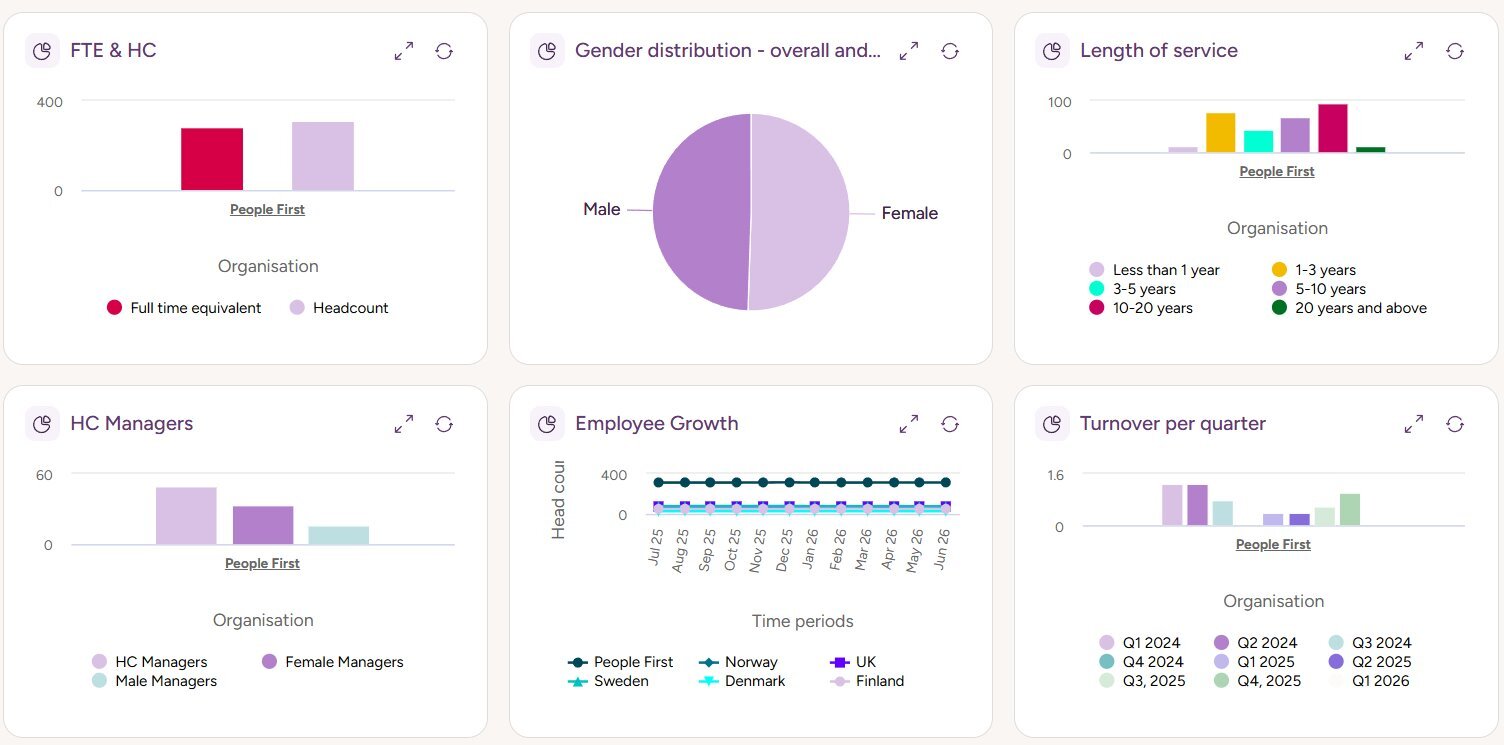Expand the Employee Growth card to fullscreen

pos(909,424)
